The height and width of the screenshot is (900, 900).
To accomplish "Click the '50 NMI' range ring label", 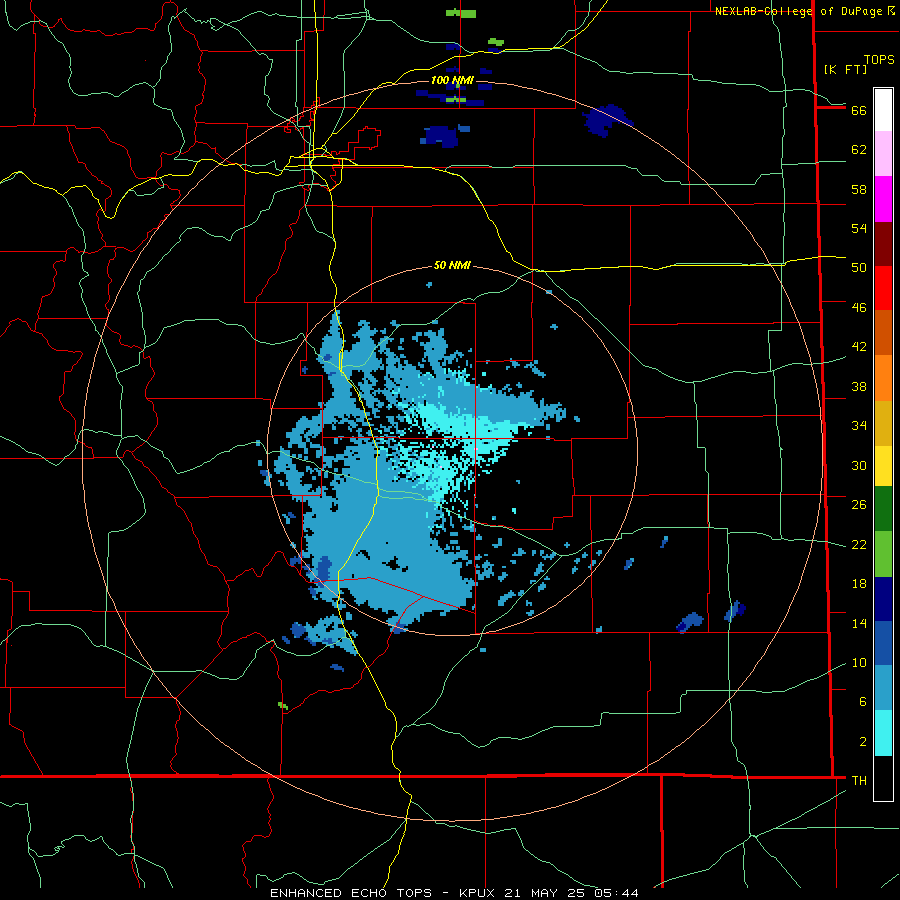I will pos(452,265).
